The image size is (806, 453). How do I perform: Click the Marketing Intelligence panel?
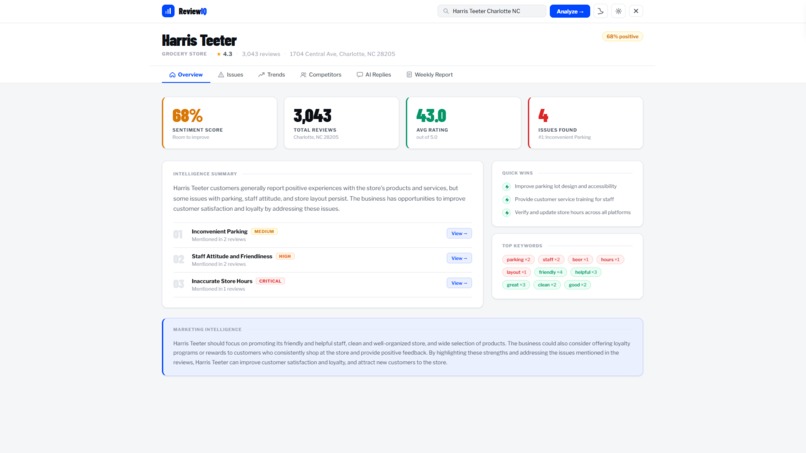pyautogui.click(x=402, y=347)
